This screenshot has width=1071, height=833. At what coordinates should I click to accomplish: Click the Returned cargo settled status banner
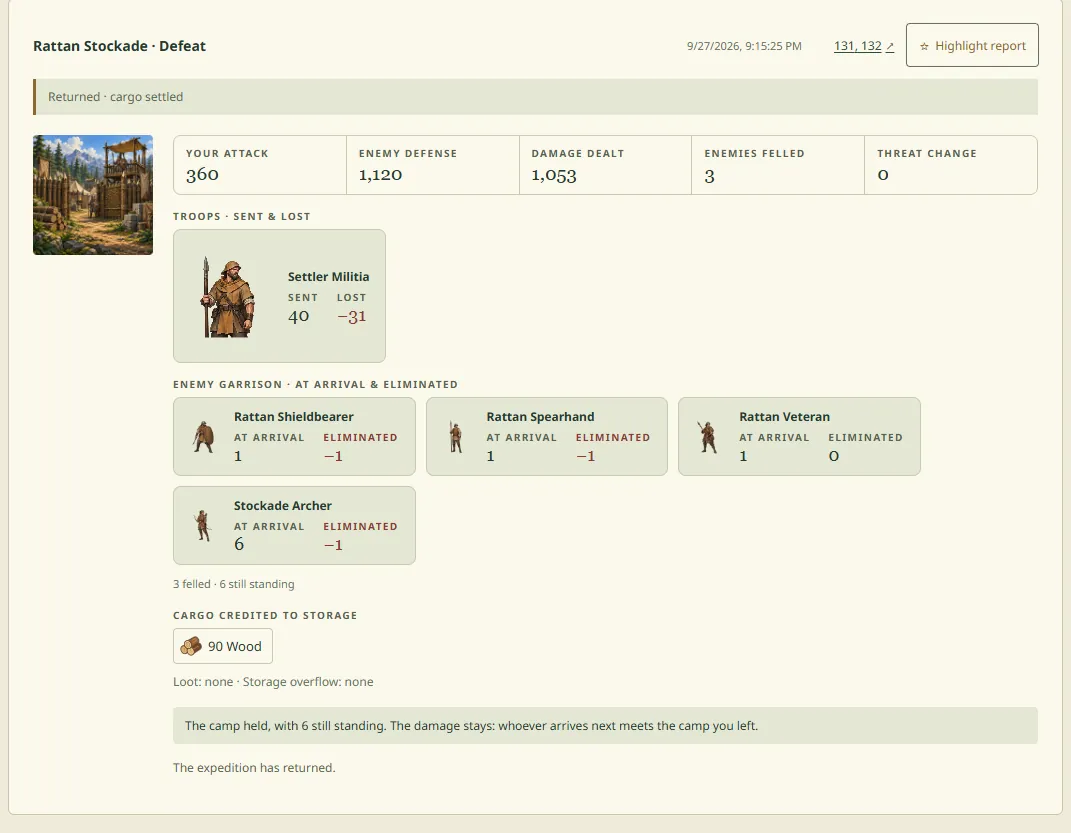coord(536,97)
